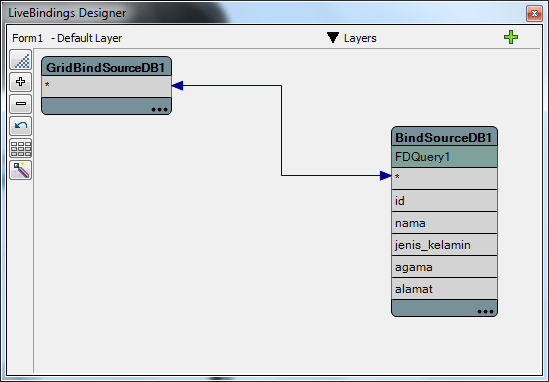Screen dimensions: 549x382
Task: Click the Layers label
Action: tap(360, 38)
